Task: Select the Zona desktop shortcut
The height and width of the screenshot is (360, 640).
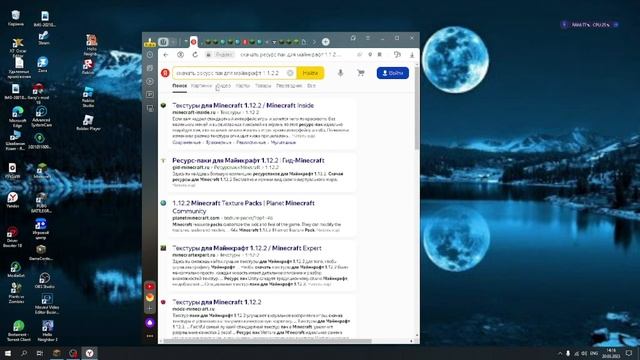Action: pos(42,64)
